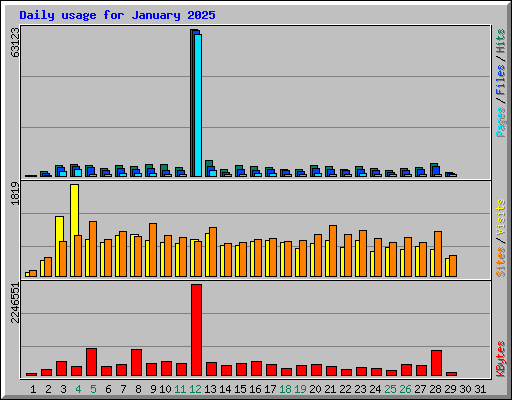Image resolution: width=512 pixels, height=400 pixels.
Task: Click the day 31 label on the x-axis
Action: [480, 389]
